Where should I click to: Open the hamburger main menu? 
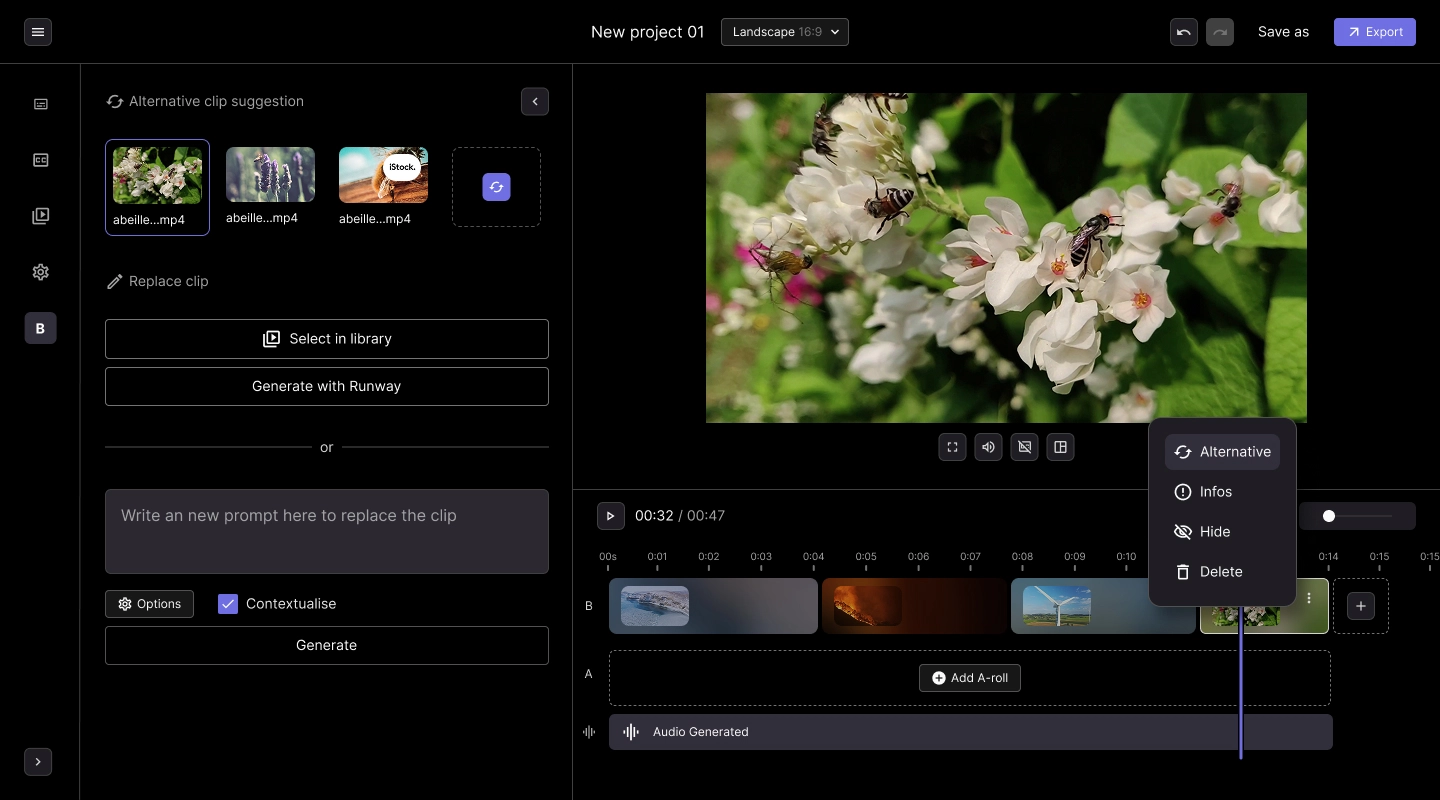coord(38,32)
